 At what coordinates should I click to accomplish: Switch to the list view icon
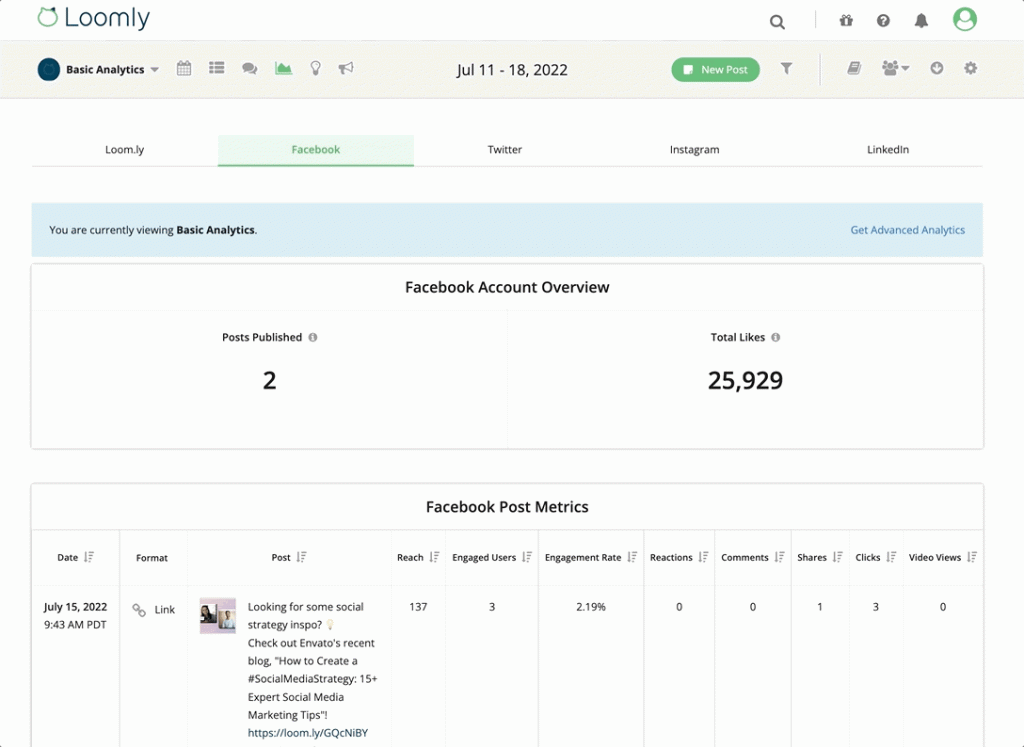pos(217,68)
